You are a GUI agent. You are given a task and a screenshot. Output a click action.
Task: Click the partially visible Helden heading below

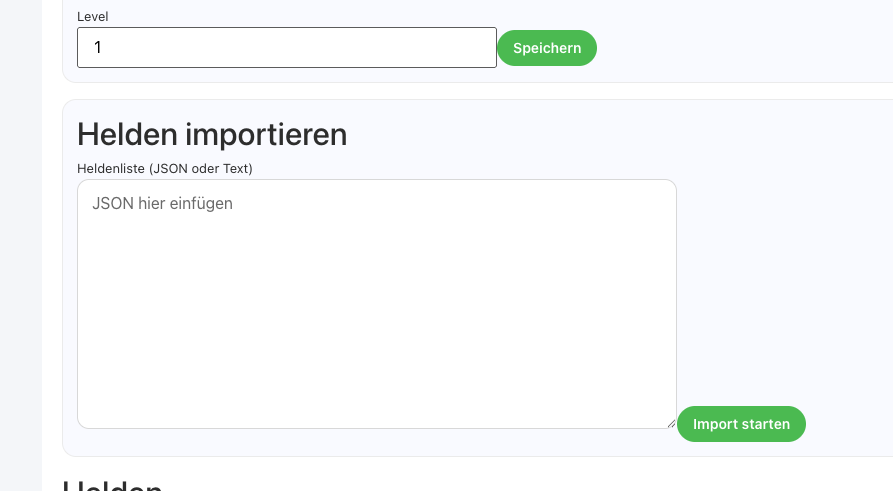[x=112, y=486]
